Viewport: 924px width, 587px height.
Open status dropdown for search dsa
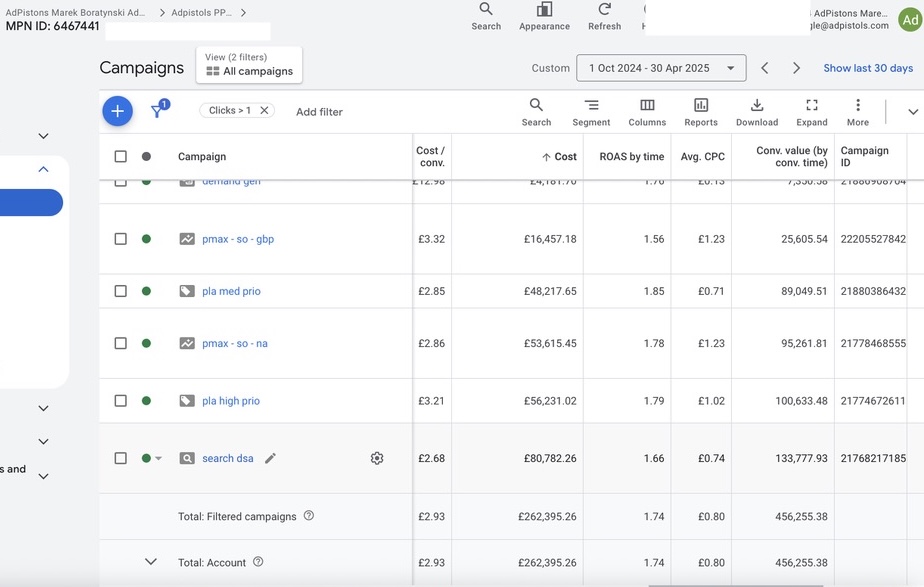[158, 458]
